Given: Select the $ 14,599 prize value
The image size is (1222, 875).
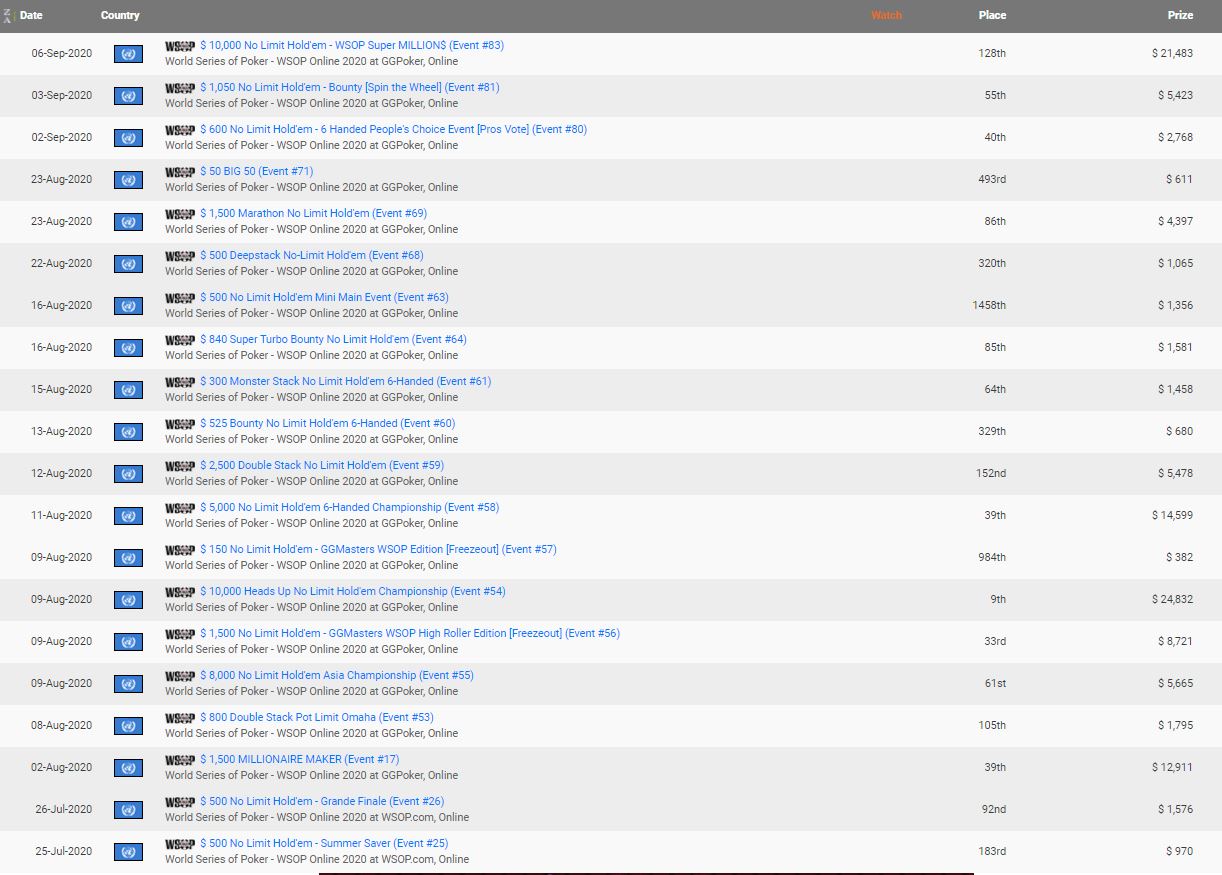Looking at the screenshot, I should coord(1172,516).
